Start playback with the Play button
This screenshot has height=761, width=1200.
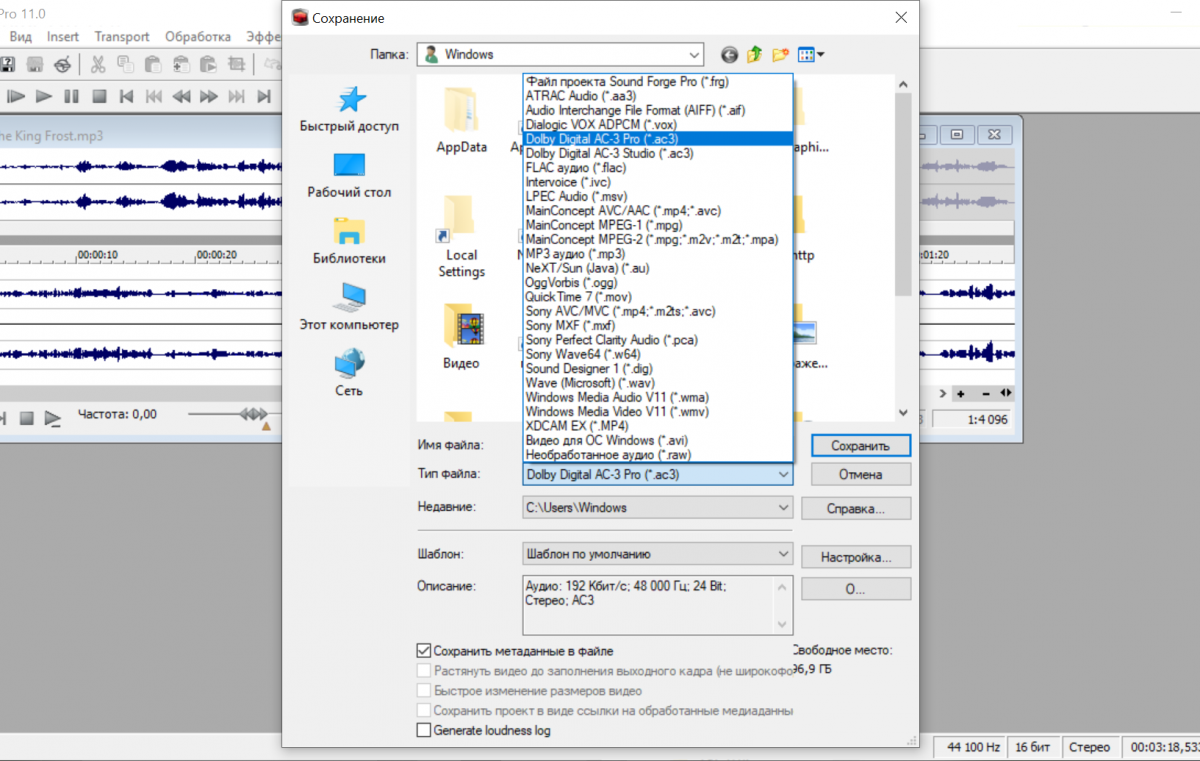[x=43, y=97]
